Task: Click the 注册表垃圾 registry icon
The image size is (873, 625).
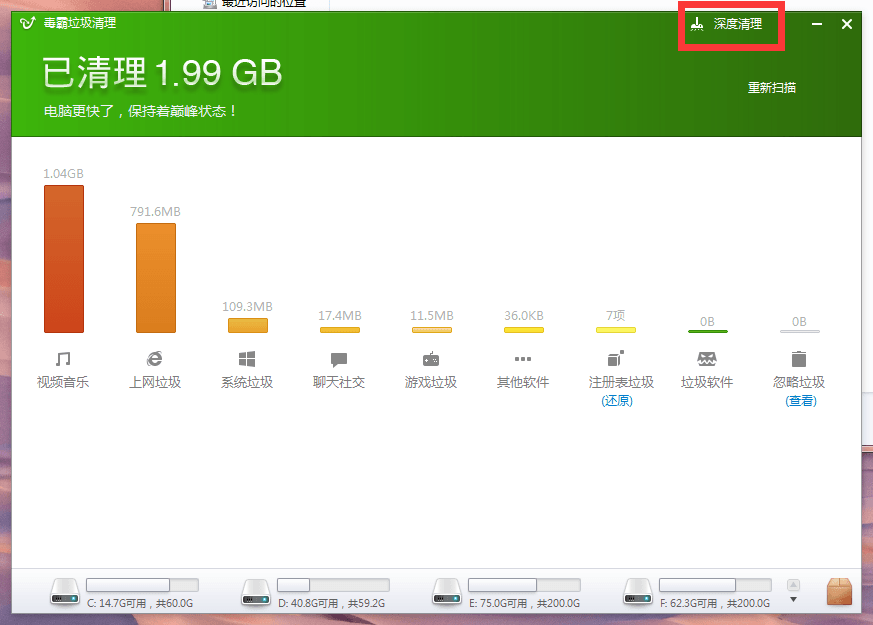Action: point(615,358)
